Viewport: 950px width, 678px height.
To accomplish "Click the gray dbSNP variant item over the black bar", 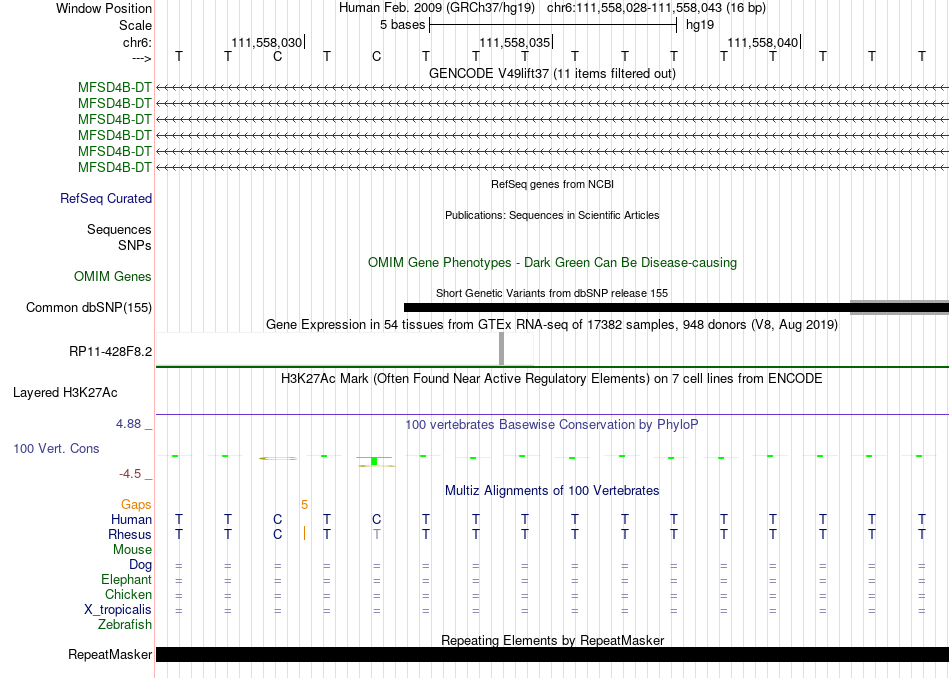I will 900,307.
